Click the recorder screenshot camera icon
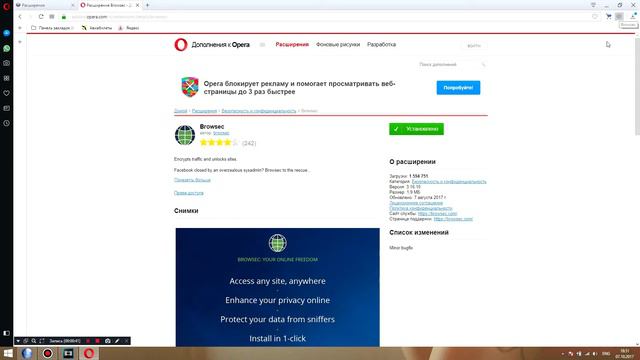 [x=108, y=341]
